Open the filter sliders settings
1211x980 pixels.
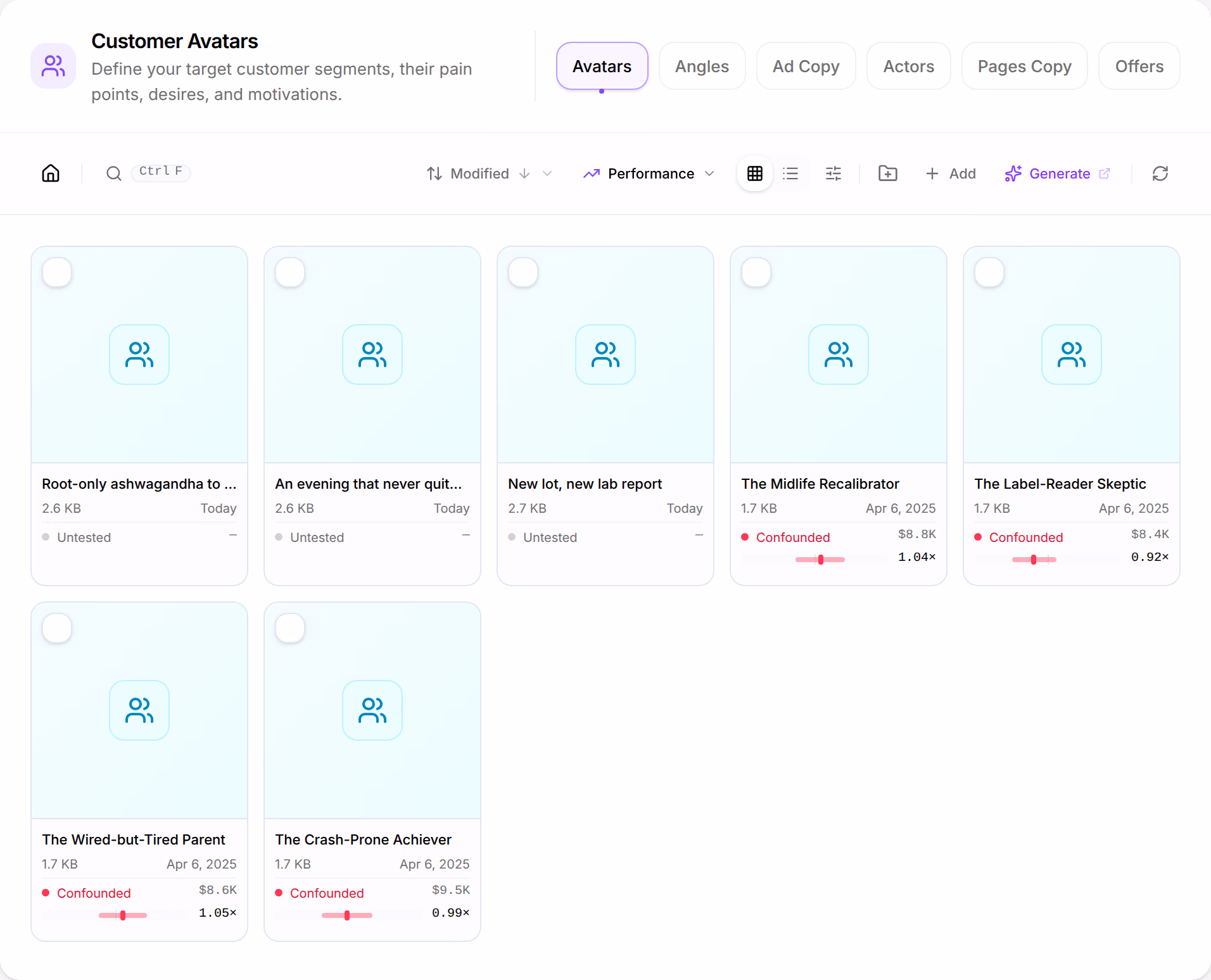tap(834, 173)
